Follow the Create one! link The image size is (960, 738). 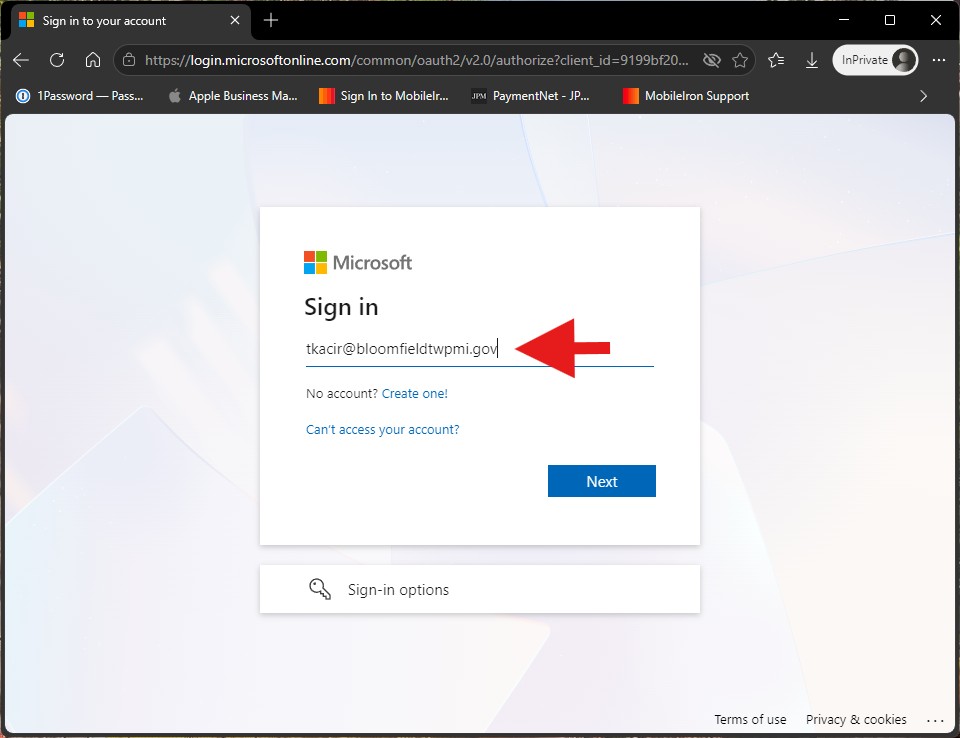click(x=414, y=394)
